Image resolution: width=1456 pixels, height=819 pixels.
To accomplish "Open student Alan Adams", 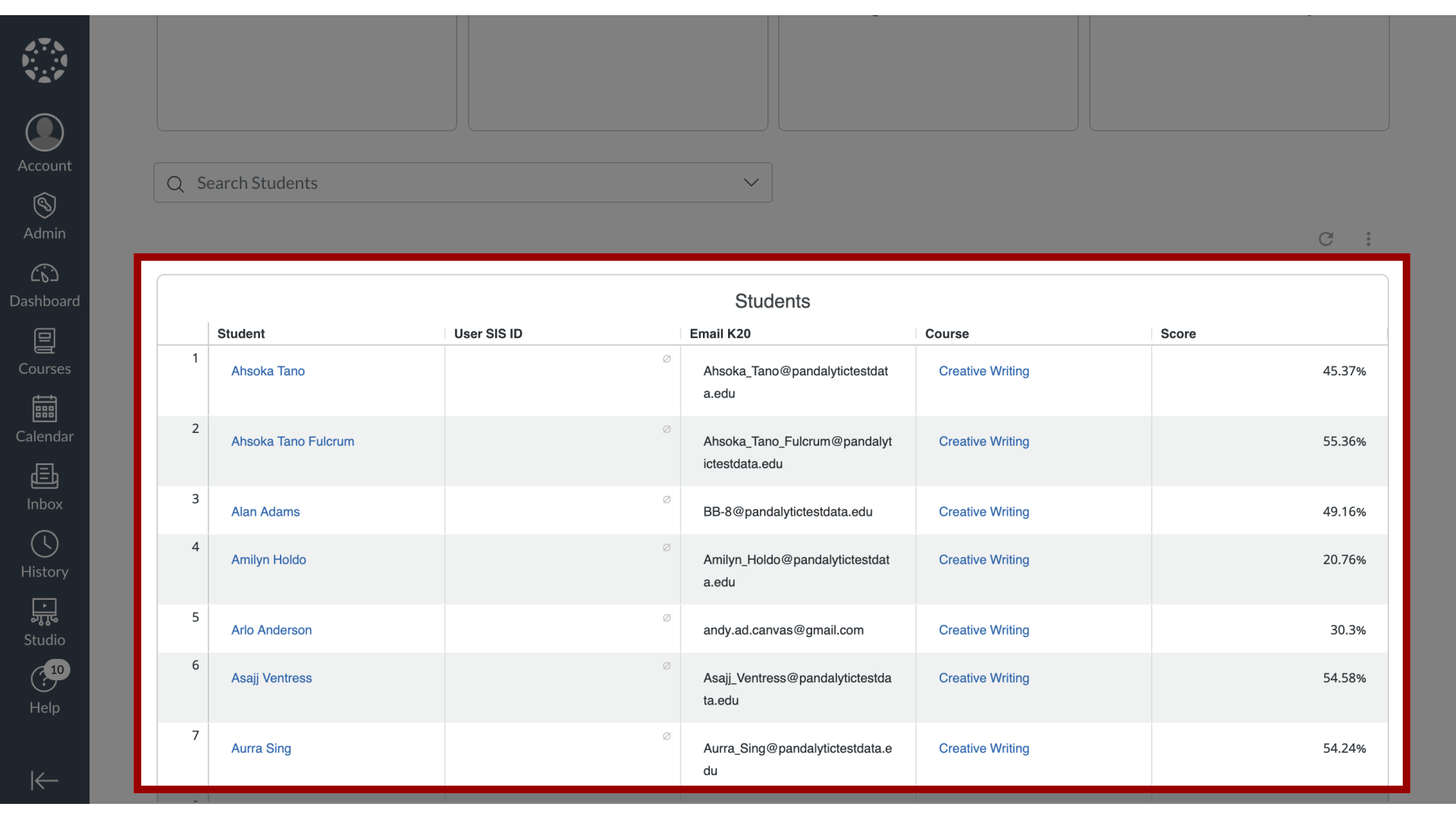I will [265, 512].
